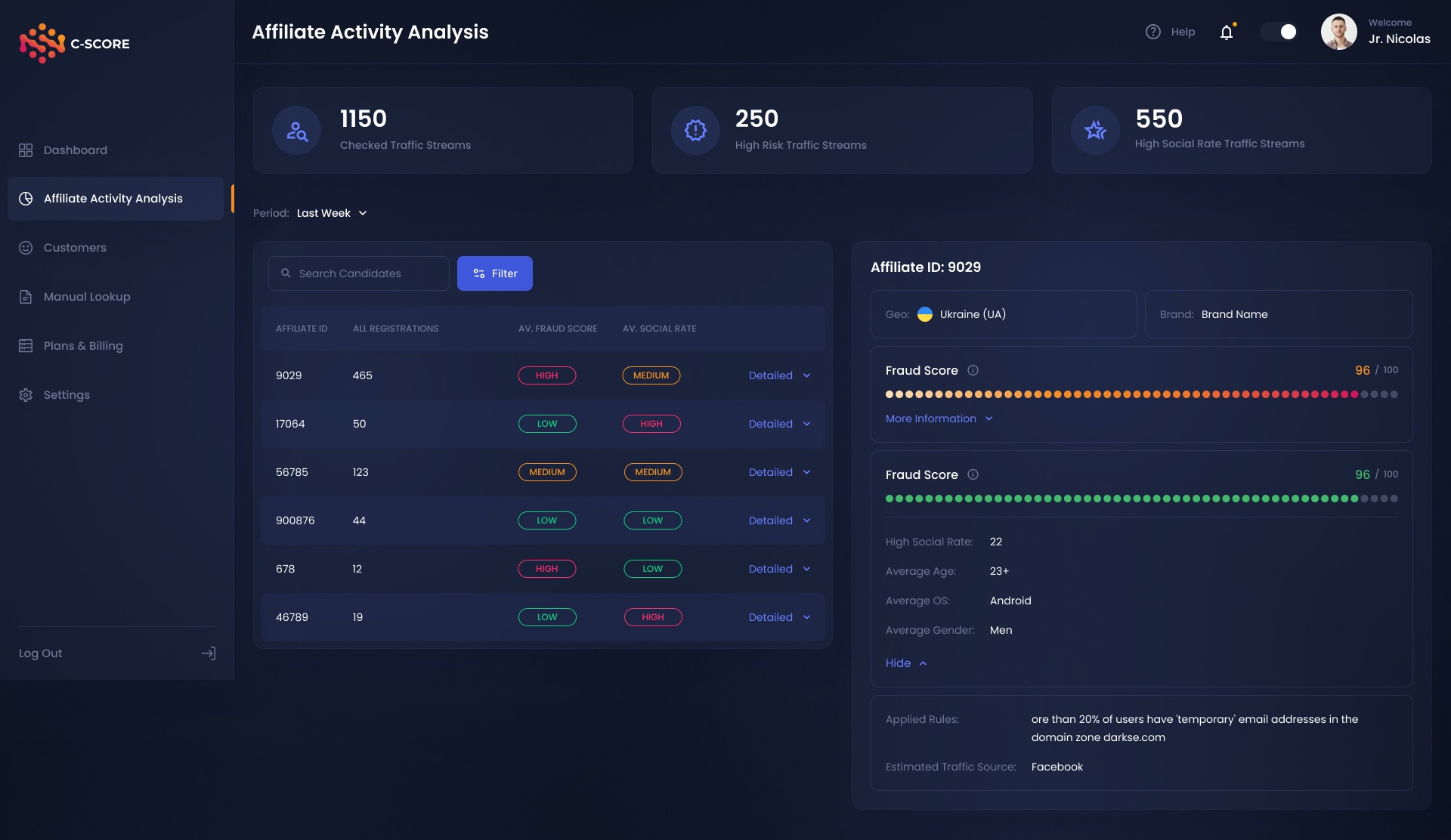Click the Dashboard sidebar icon
Image resolution: width=1451 pixels, height=840 pixels.
point(25,150)
